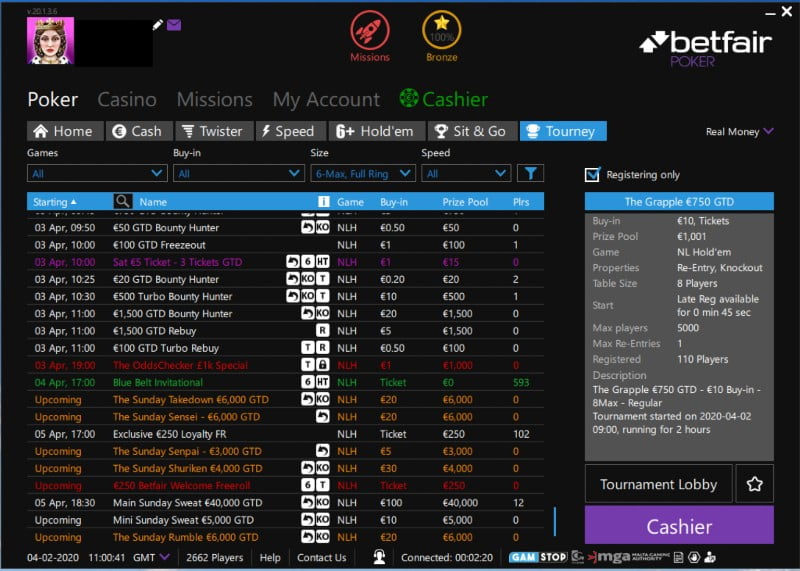Screen dimensions: 800x571
Task: Select the re-entry icon on The Sunday Senpai
Action: 322,451
